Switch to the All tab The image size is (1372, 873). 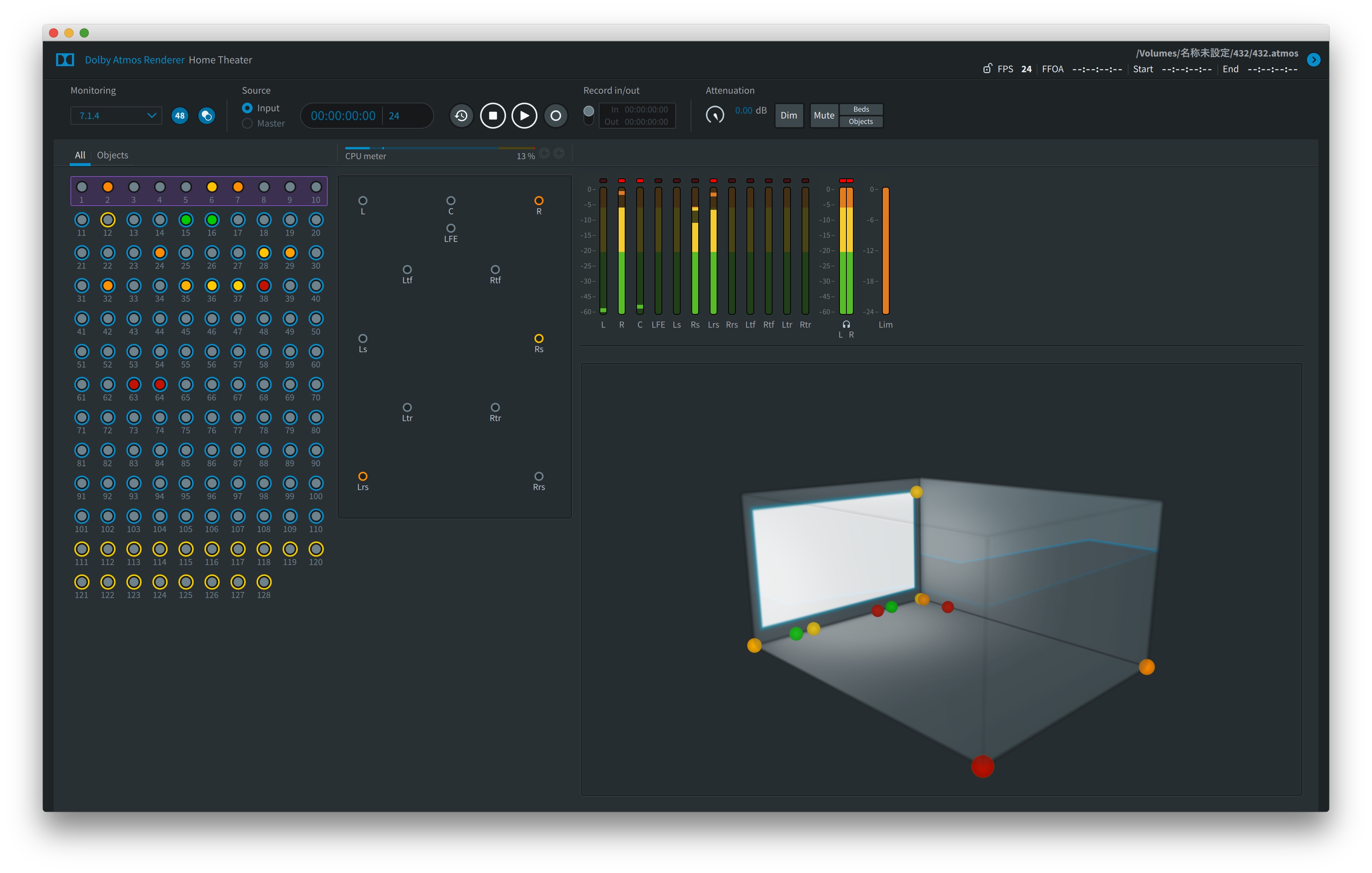click(x=80, y=155)
